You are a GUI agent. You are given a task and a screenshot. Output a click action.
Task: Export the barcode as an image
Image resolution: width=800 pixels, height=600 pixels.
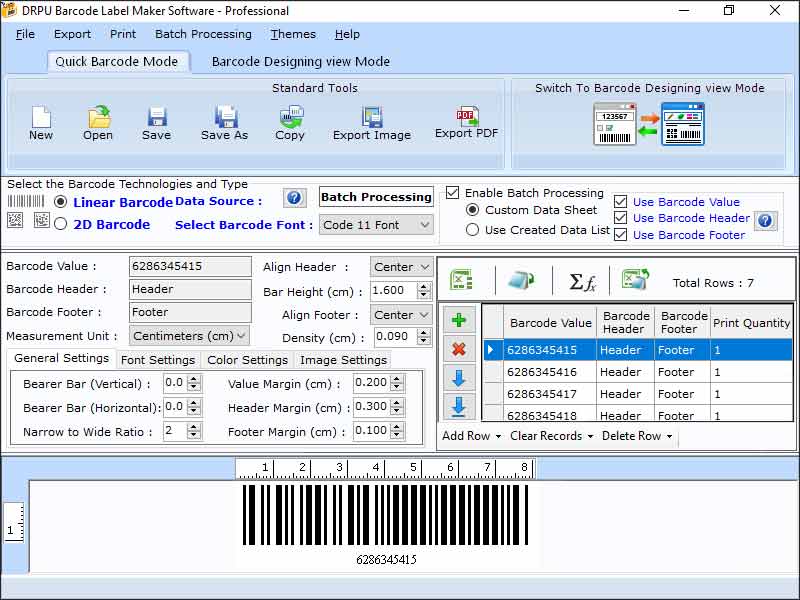tap(371, 118)
